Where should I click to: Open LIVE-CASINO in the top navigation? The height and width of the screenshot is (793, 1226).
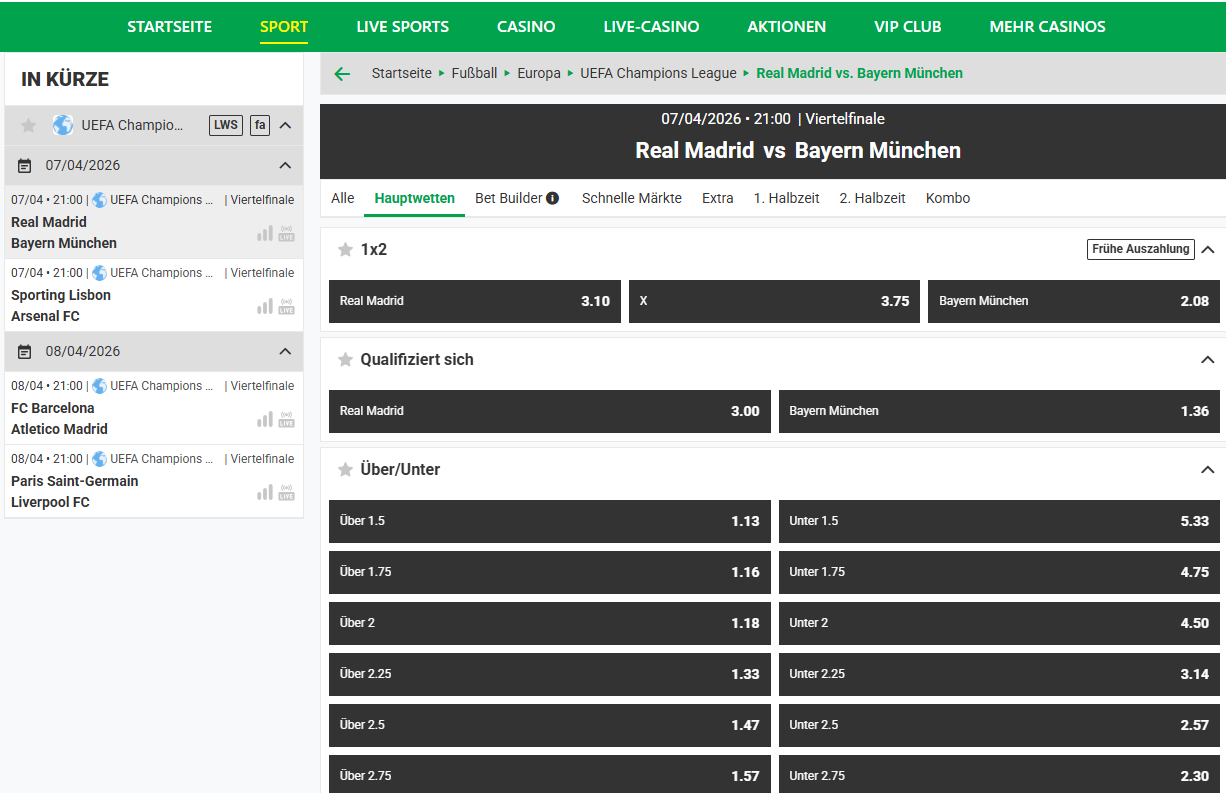coord(652,27)
